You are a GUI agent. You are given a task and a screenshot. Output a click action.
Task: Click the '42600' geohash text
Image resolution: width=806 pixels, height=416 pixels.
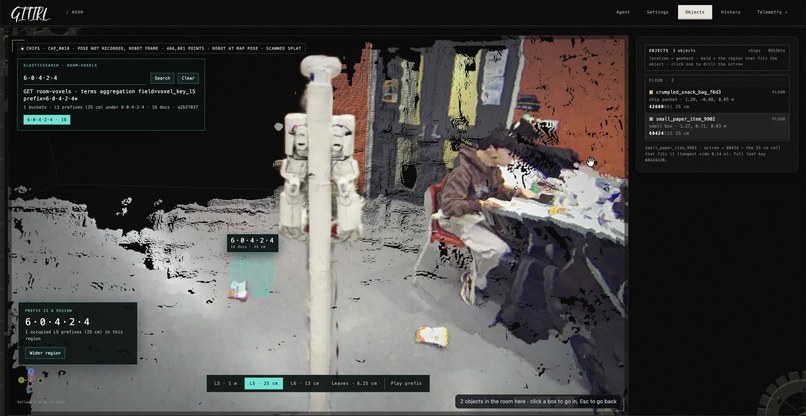click(x=656, y=106)
